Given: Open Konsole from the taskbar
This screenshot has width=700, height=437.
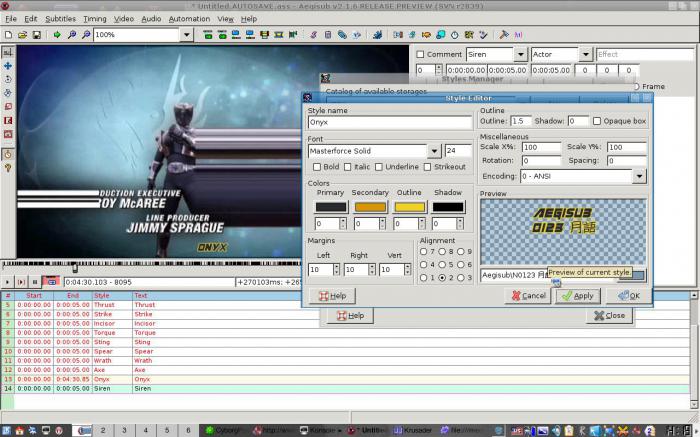Looking at the screenshot, I should click(321, 430).
